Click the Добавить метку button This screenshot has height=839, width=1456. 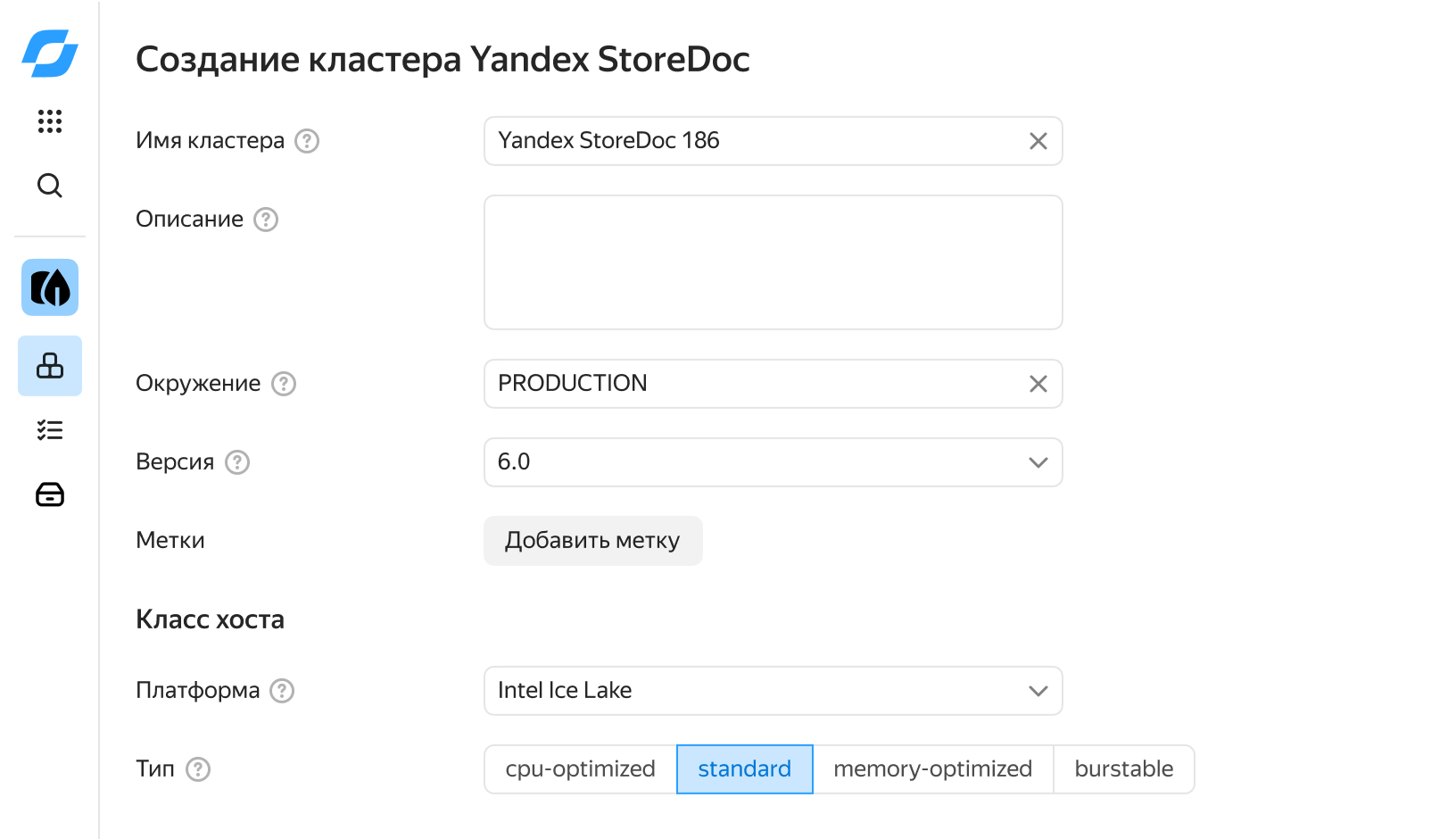click(592, 541)
